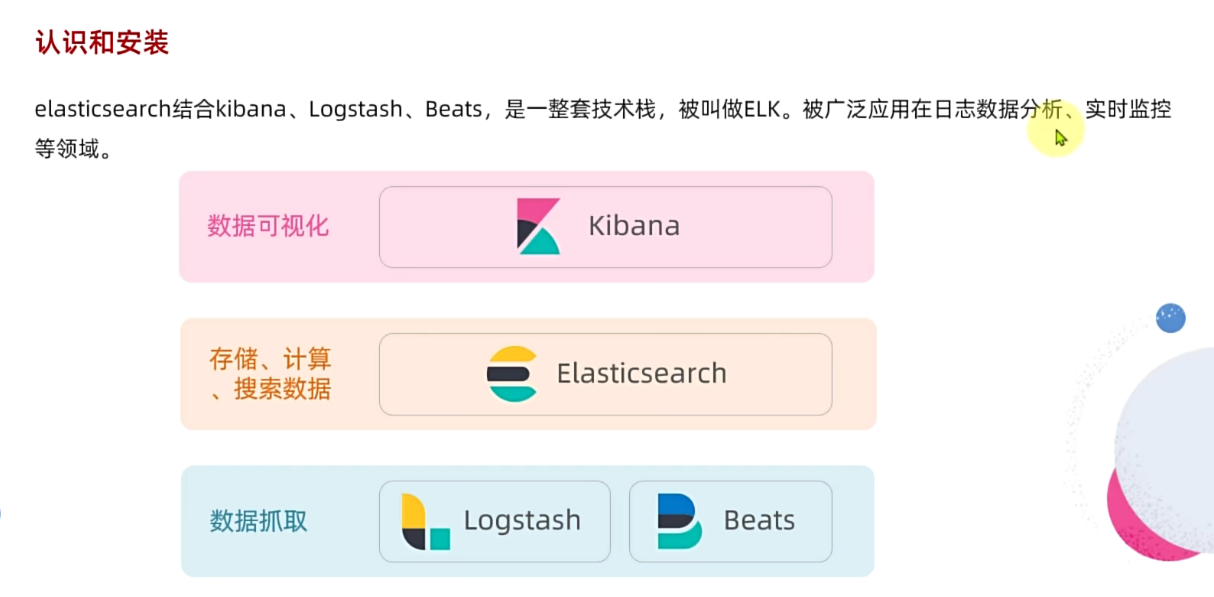
Task: Click the 存储、计算、搜索数据 label
Action: (270, 374)
